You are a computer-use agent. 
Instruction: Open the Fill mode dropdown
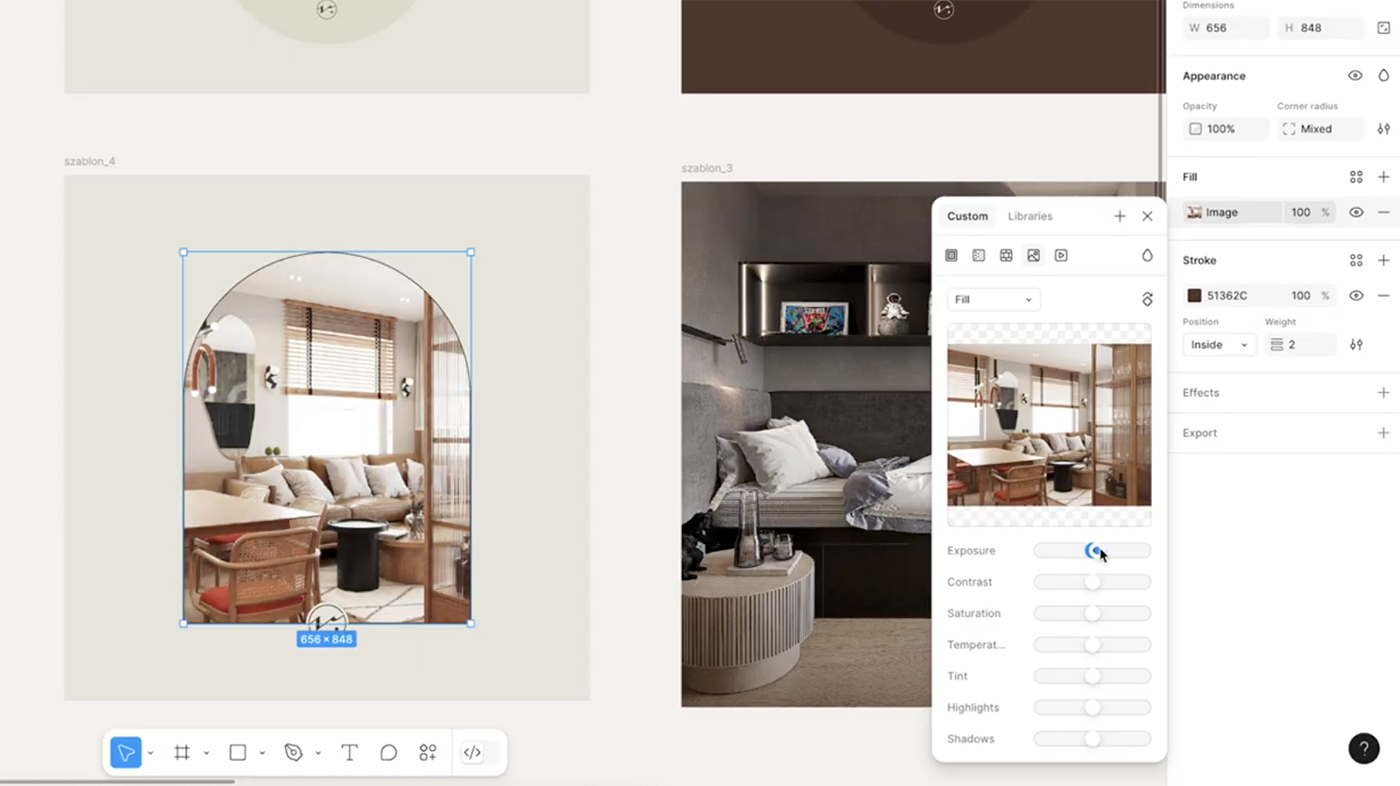point(993,299)
